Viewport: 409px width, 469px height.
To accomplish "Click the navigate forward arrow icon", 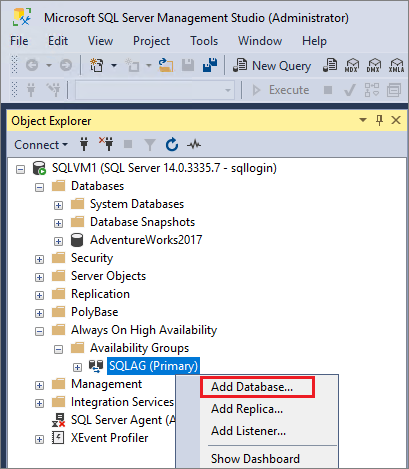I will point(66,65).
